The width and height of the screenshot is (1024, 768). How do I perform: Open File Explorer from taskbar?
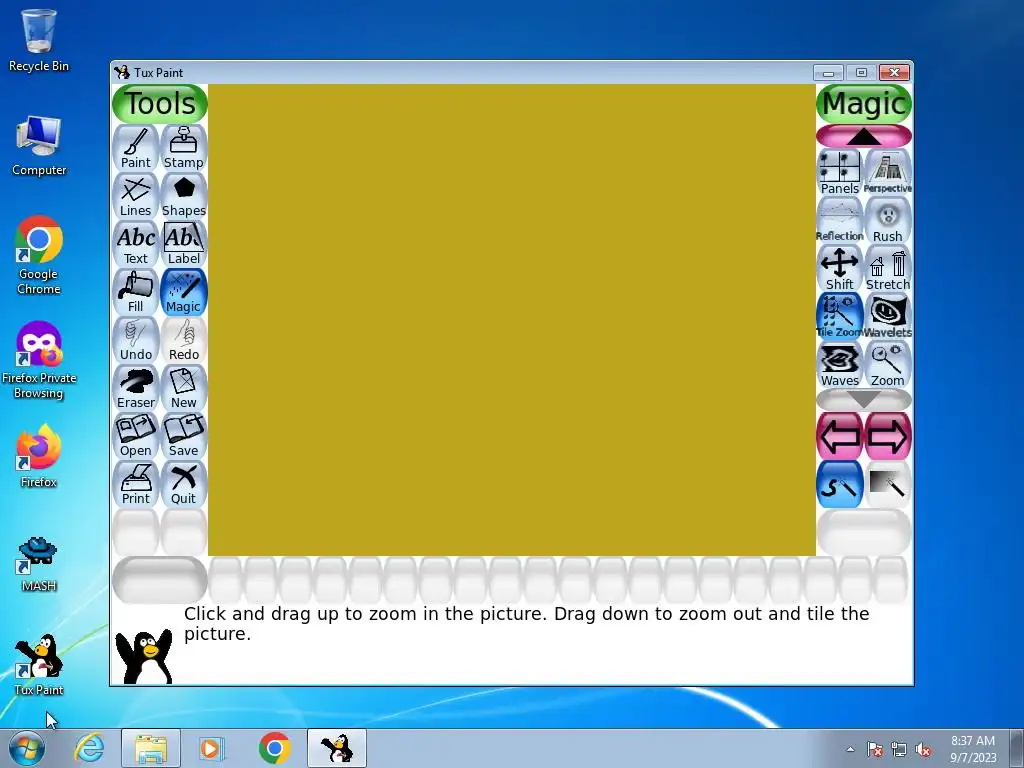(x=151, y=748)
